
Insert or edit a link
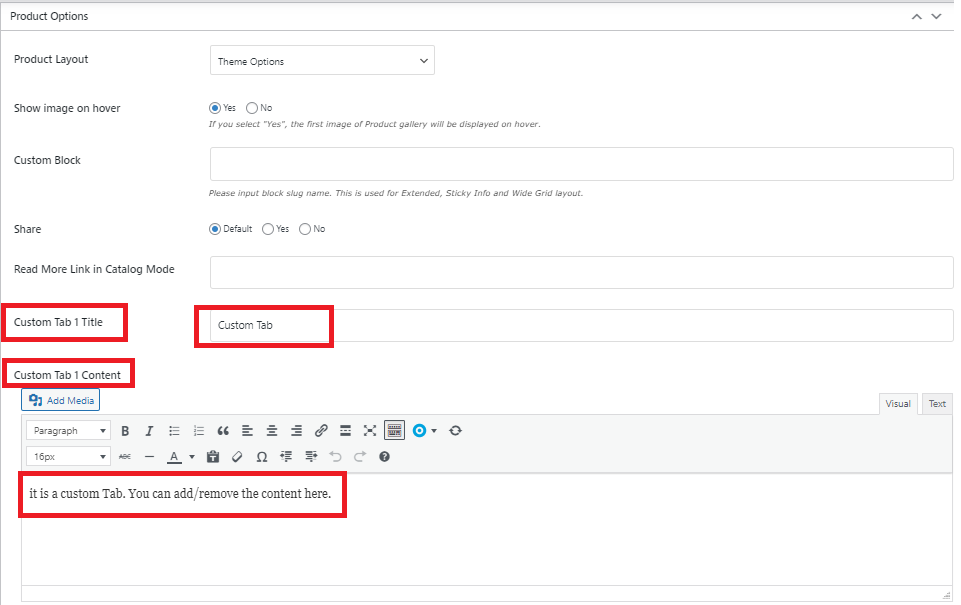321,431
